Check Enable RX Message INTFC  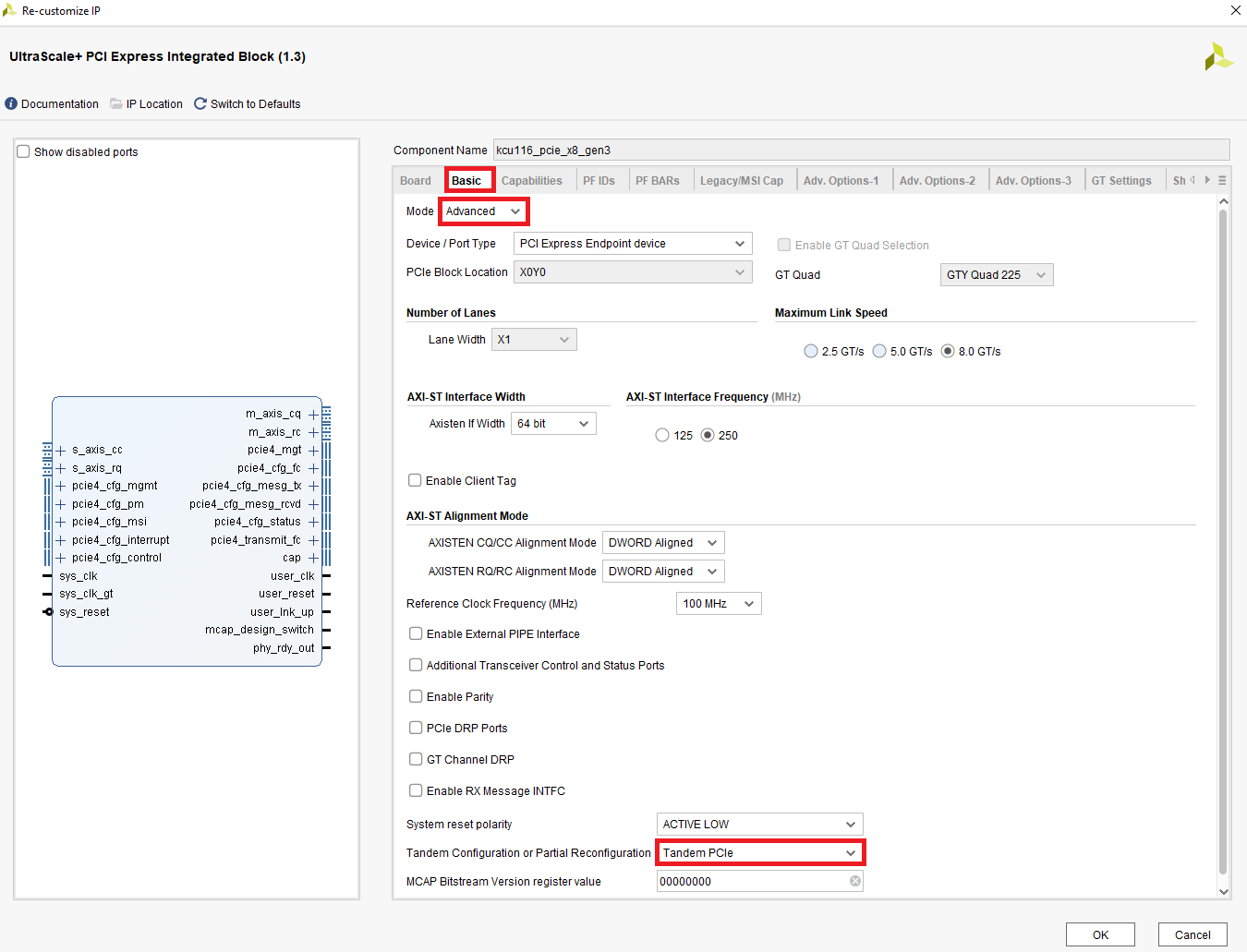click(416, 790)
